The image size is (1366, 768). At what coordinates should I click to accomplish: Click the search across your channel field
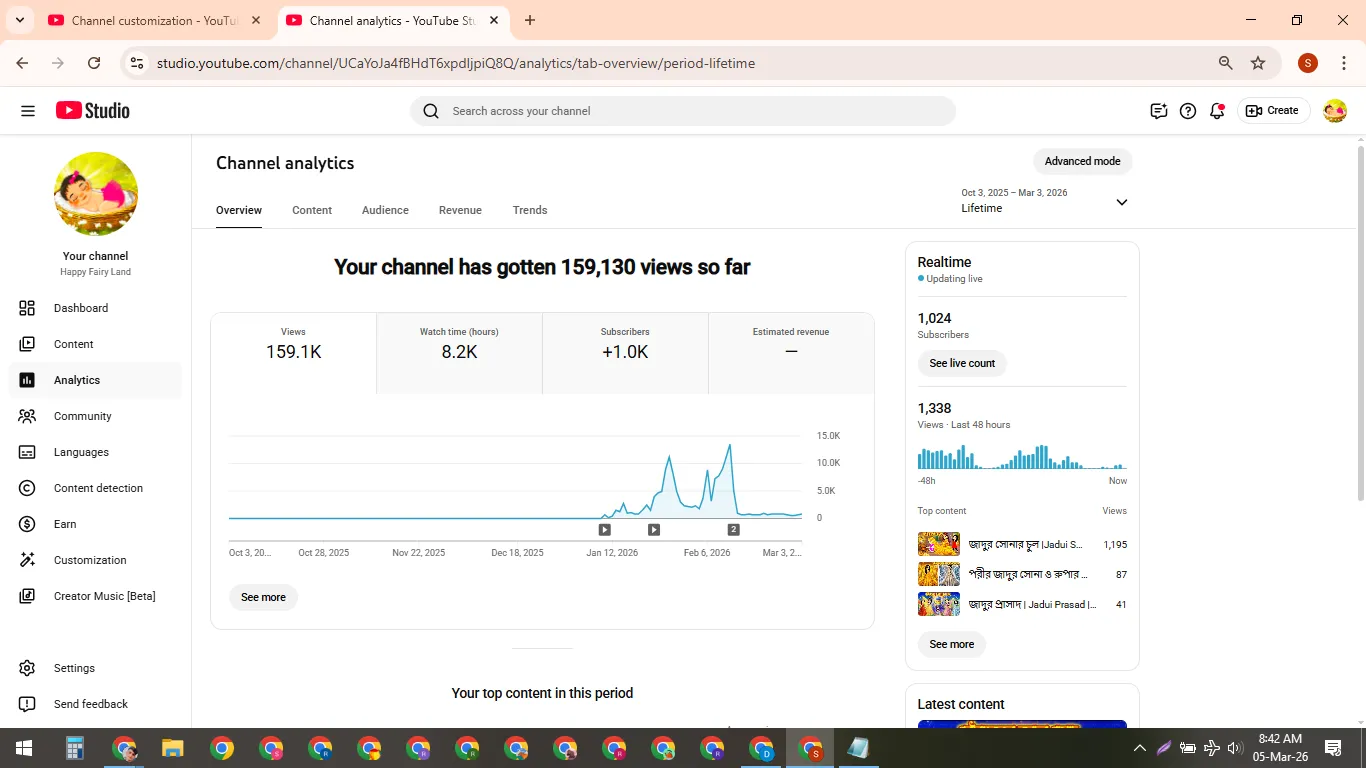point(683,111)
